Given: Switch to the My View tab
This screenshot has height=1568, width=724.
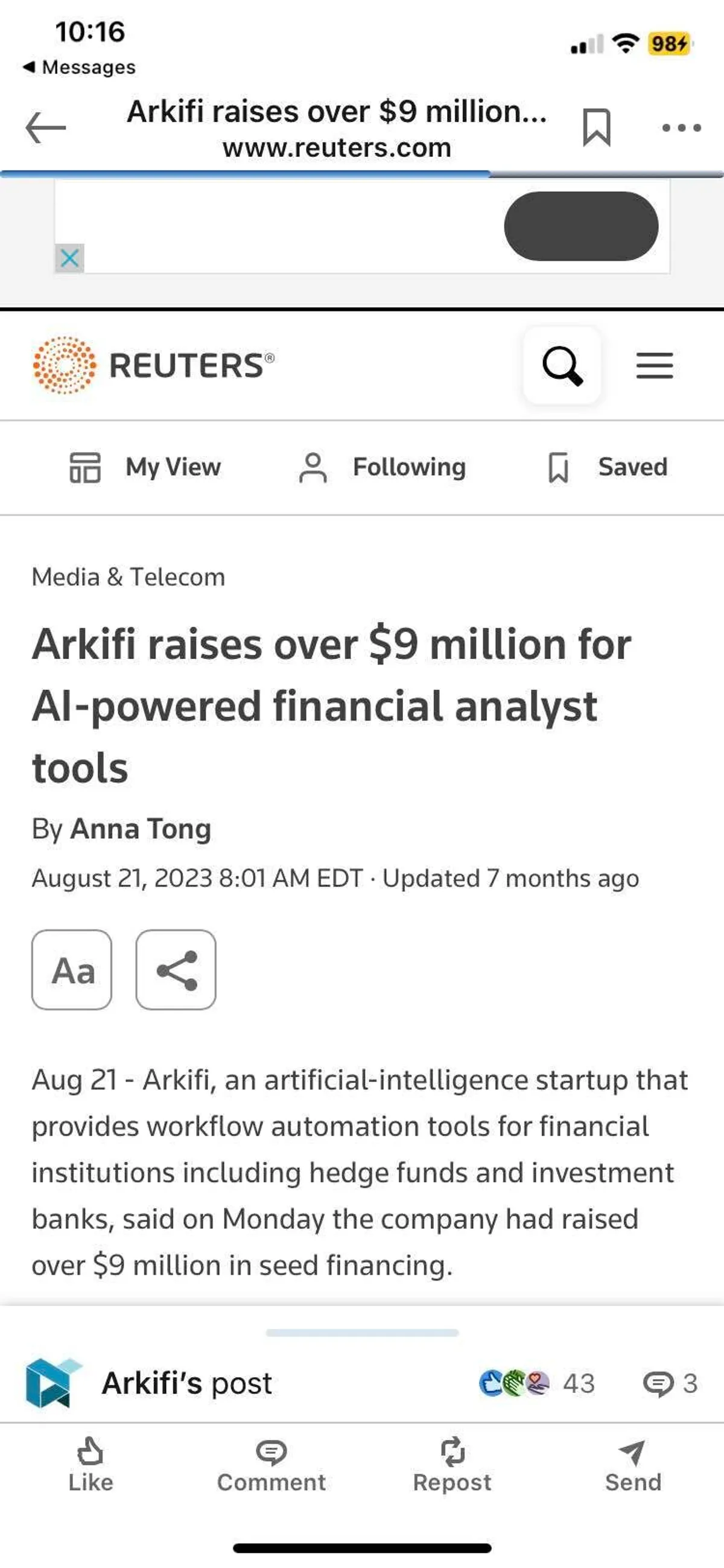Looking at the screenshot, I should pyautogui.click(x=145, y=468).
